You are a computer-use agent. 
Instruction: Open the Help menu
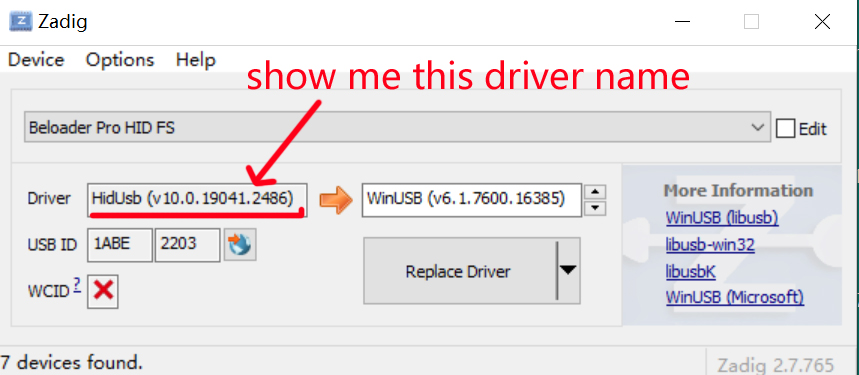tap(196, 60)
